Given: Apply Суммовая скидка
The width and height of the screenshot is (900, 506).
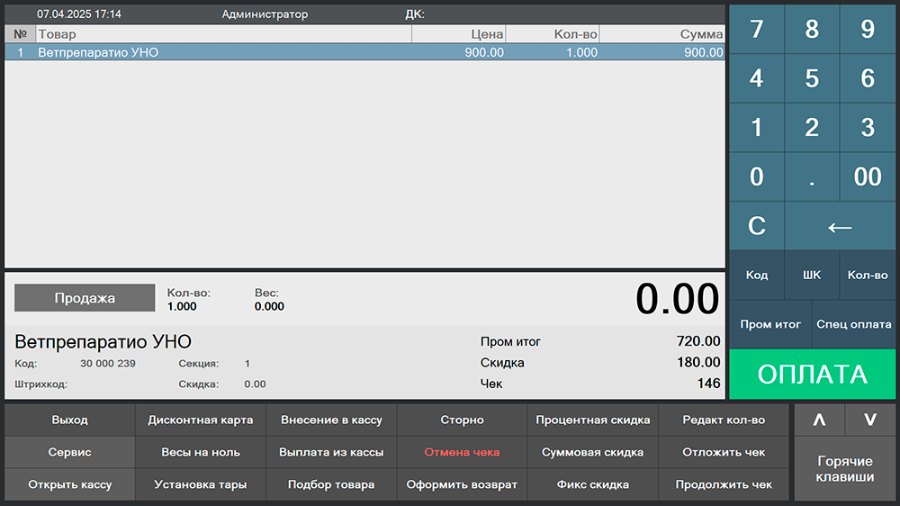Looking at the screenshot, I should coord(593,452).
